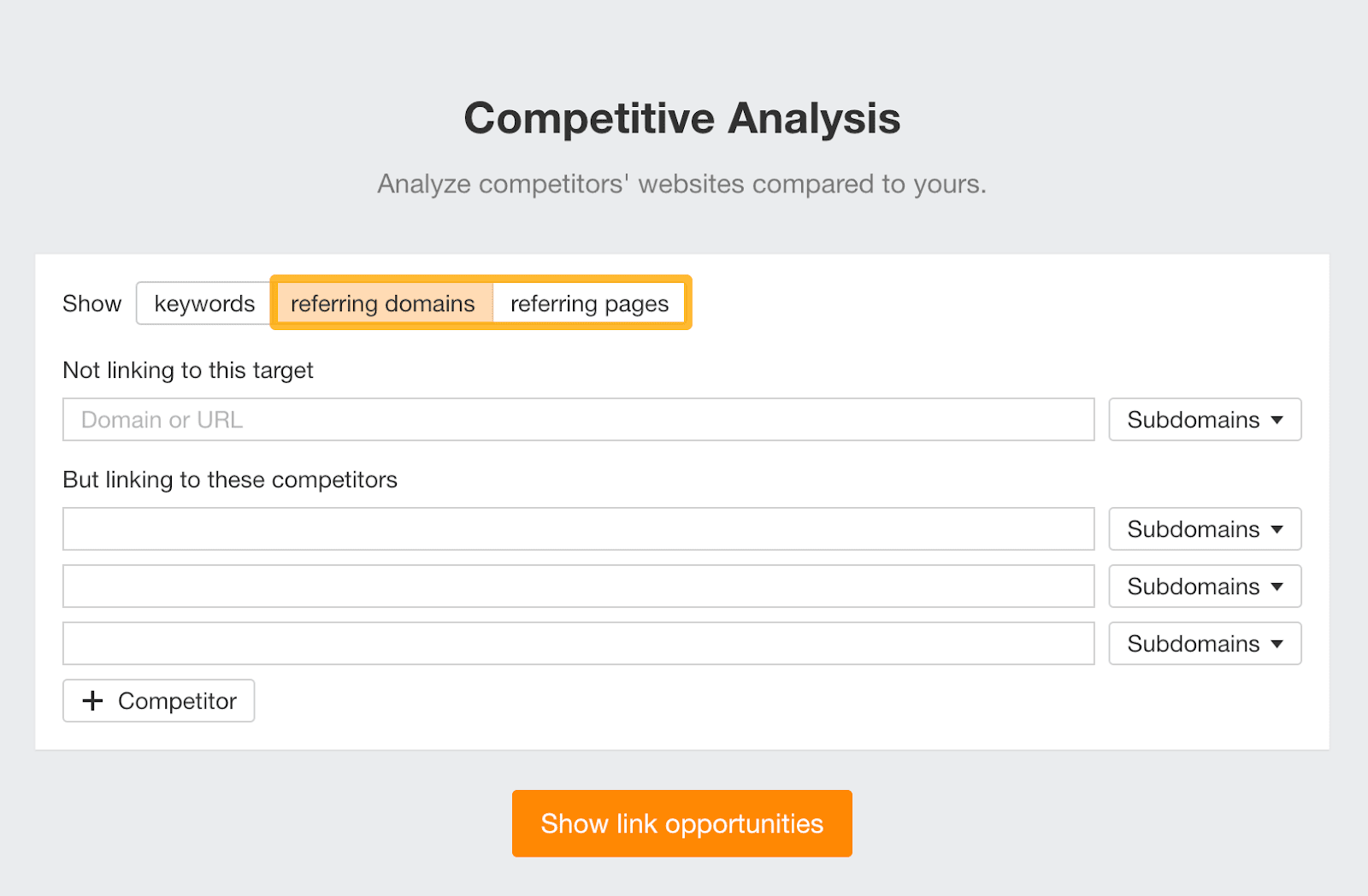Open the Subdomains dropdown for the second competitor
Screen dimensions: 1368x896
(x=1204, y=586)
